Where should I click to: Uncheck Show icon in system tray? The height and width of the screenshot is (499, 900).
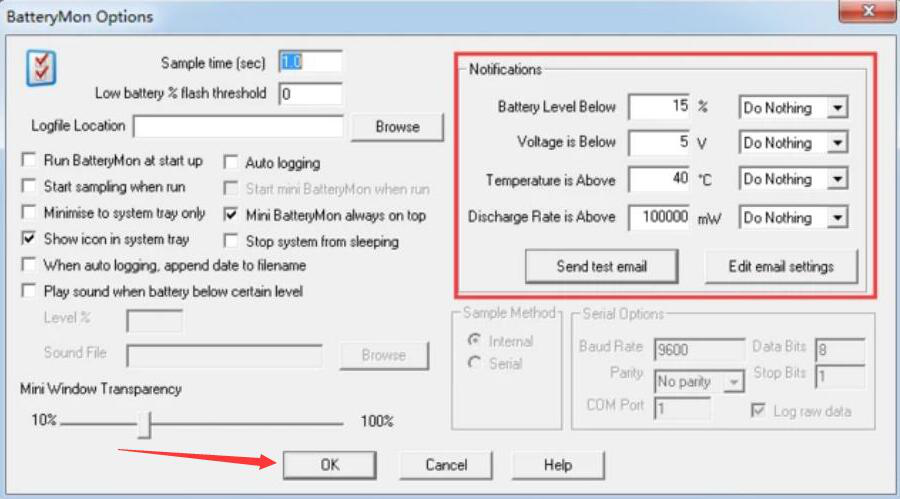[29, 238]
